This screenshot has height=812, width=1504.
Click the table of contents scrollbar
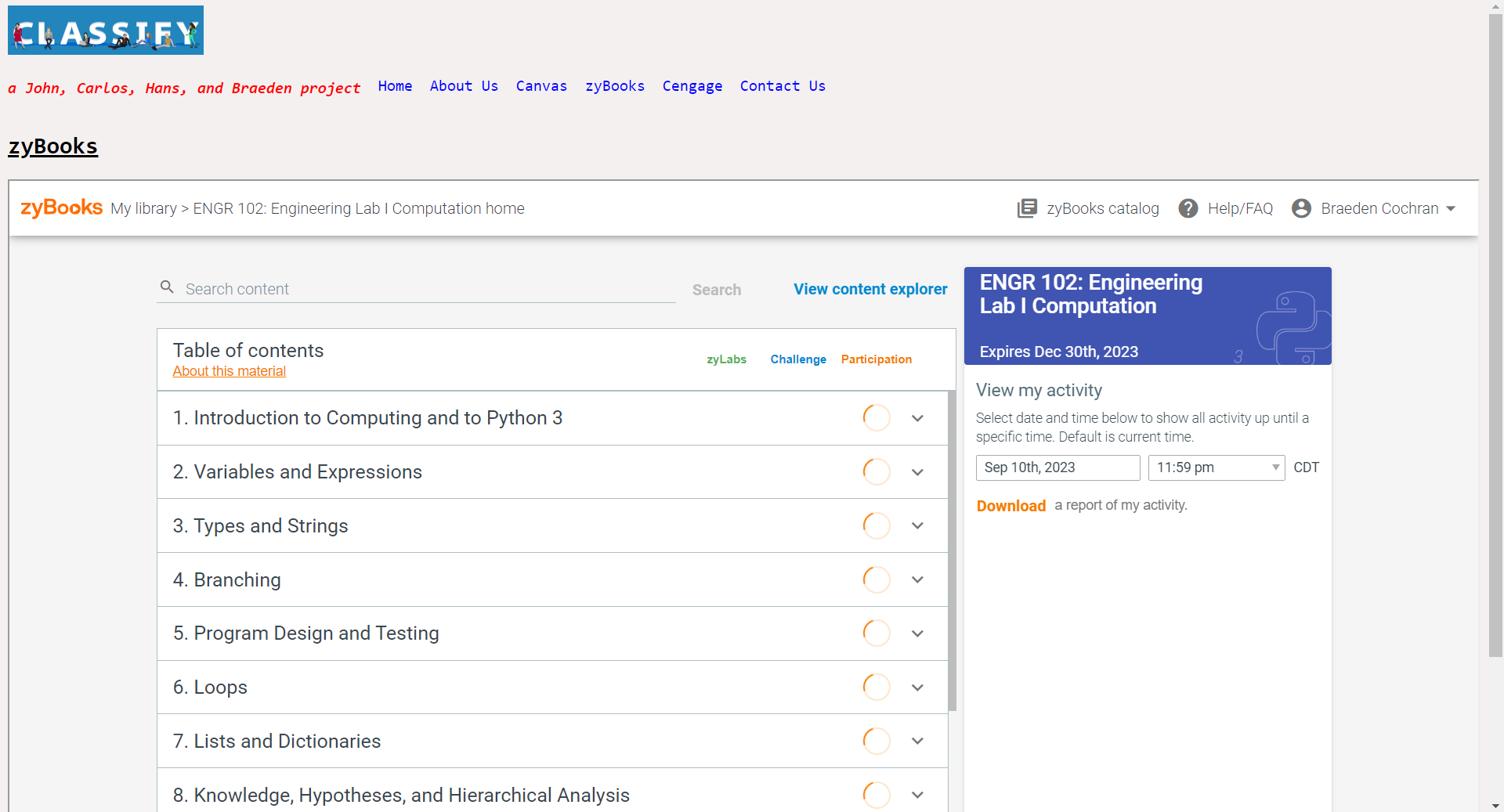click(x=952, y=548)
